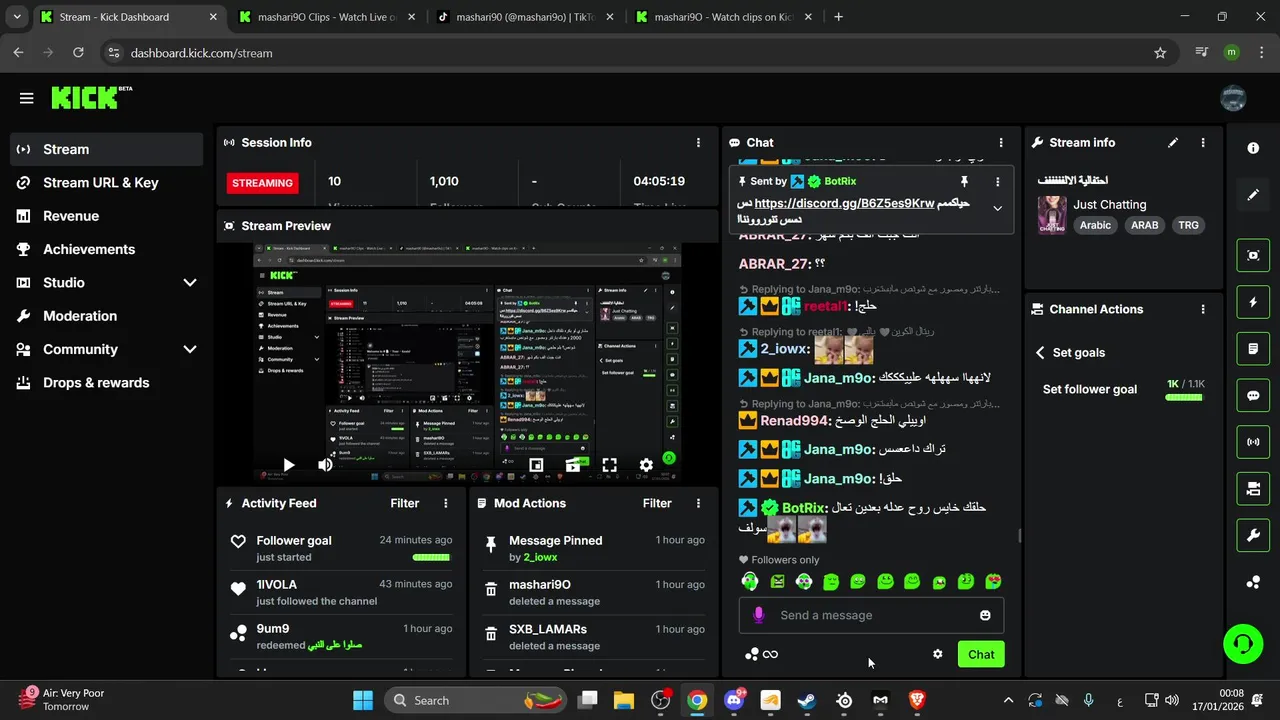The height and width of the screenshot is (720, 1280).
Task: Edit Stream info with pencil icon
Action: click(x=1173, y=143)
